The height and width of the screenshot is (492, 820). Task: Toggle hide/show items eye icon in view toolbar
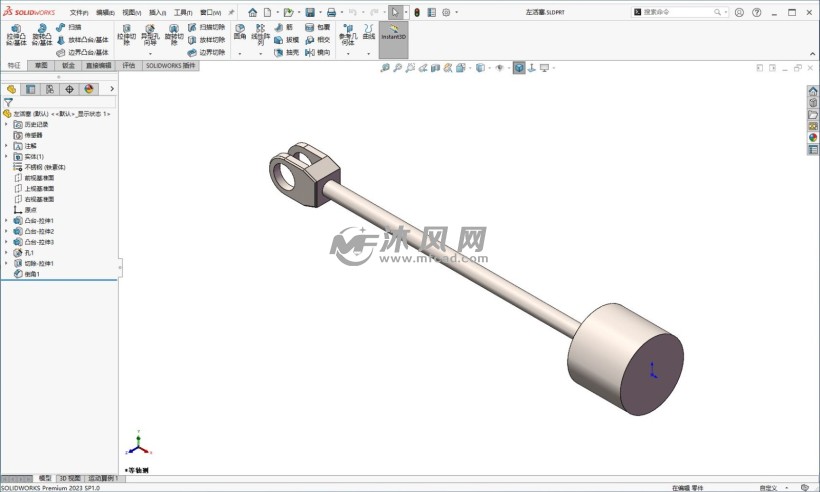499,68
